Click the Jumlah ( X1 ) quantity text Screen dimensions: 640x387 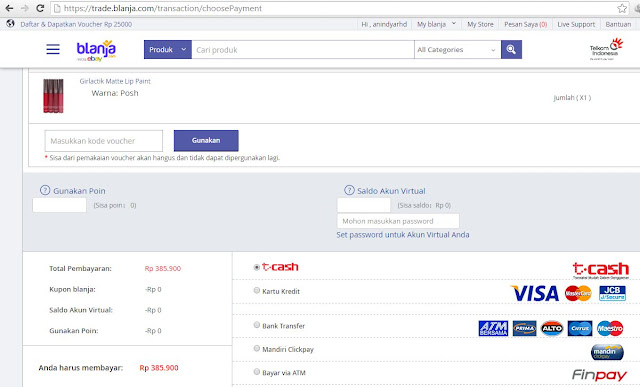click(x=572, y=98)
